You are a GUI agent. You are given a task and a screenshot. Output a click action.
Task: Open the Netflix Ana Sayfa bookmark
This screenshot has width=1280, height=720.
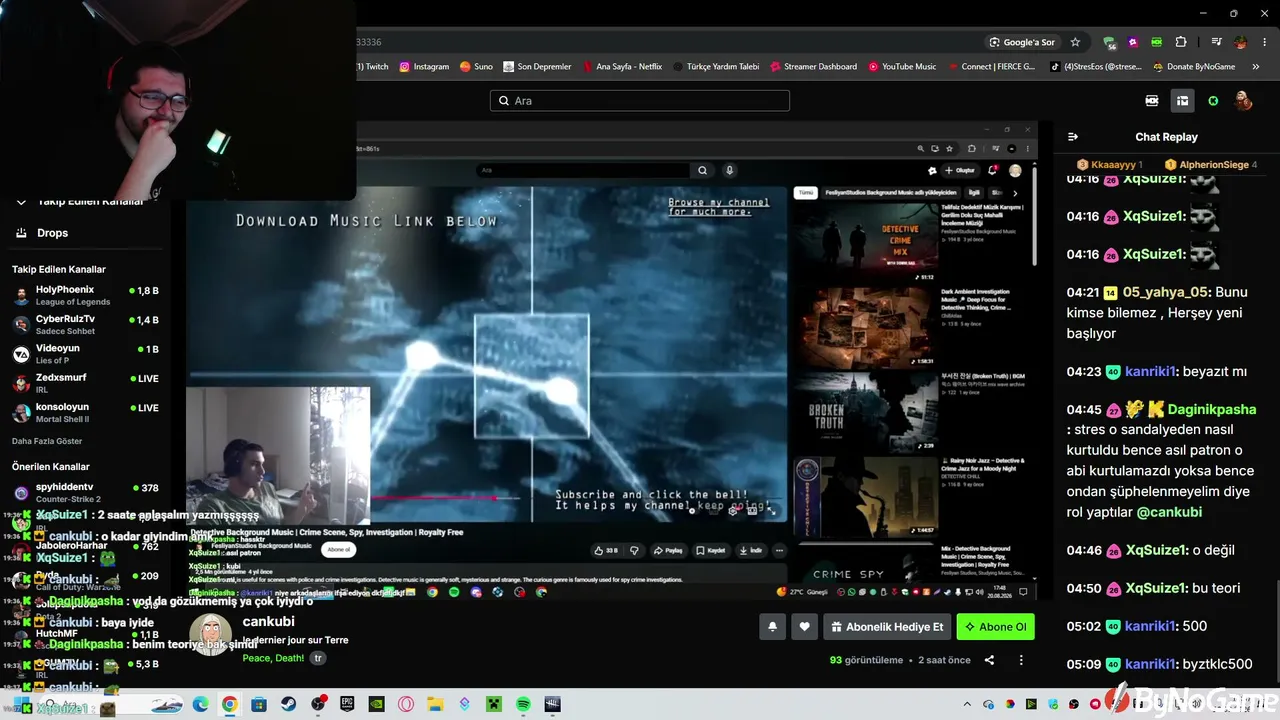click(x=621, y=67)
